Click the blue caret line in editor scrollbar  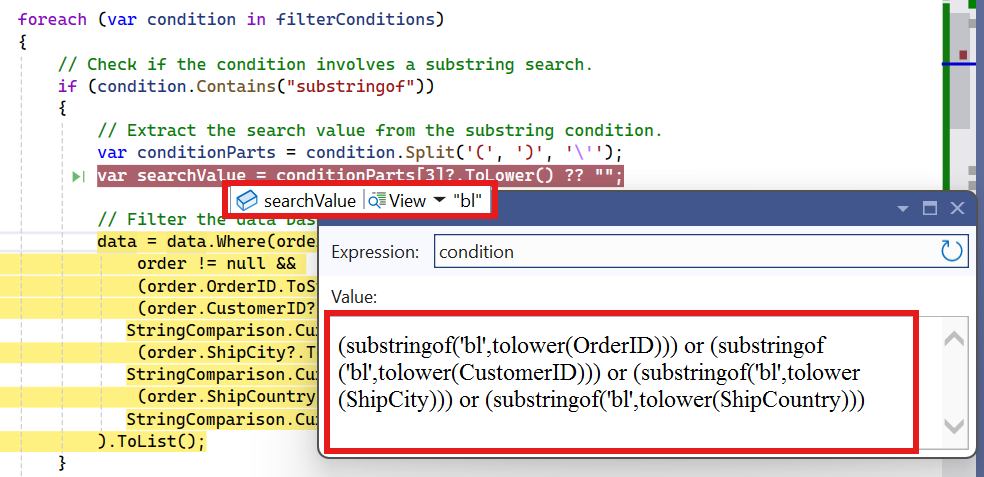tap(962, 64)
